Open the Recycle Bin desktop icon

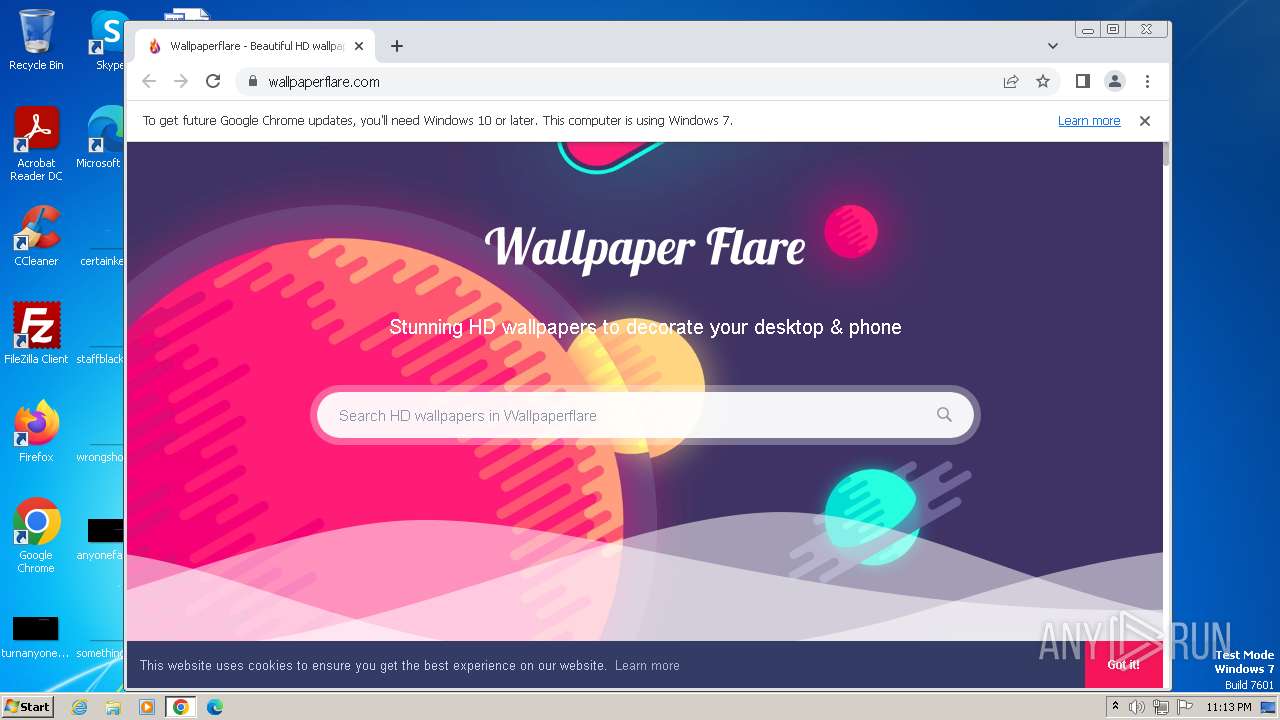[36, 40]
